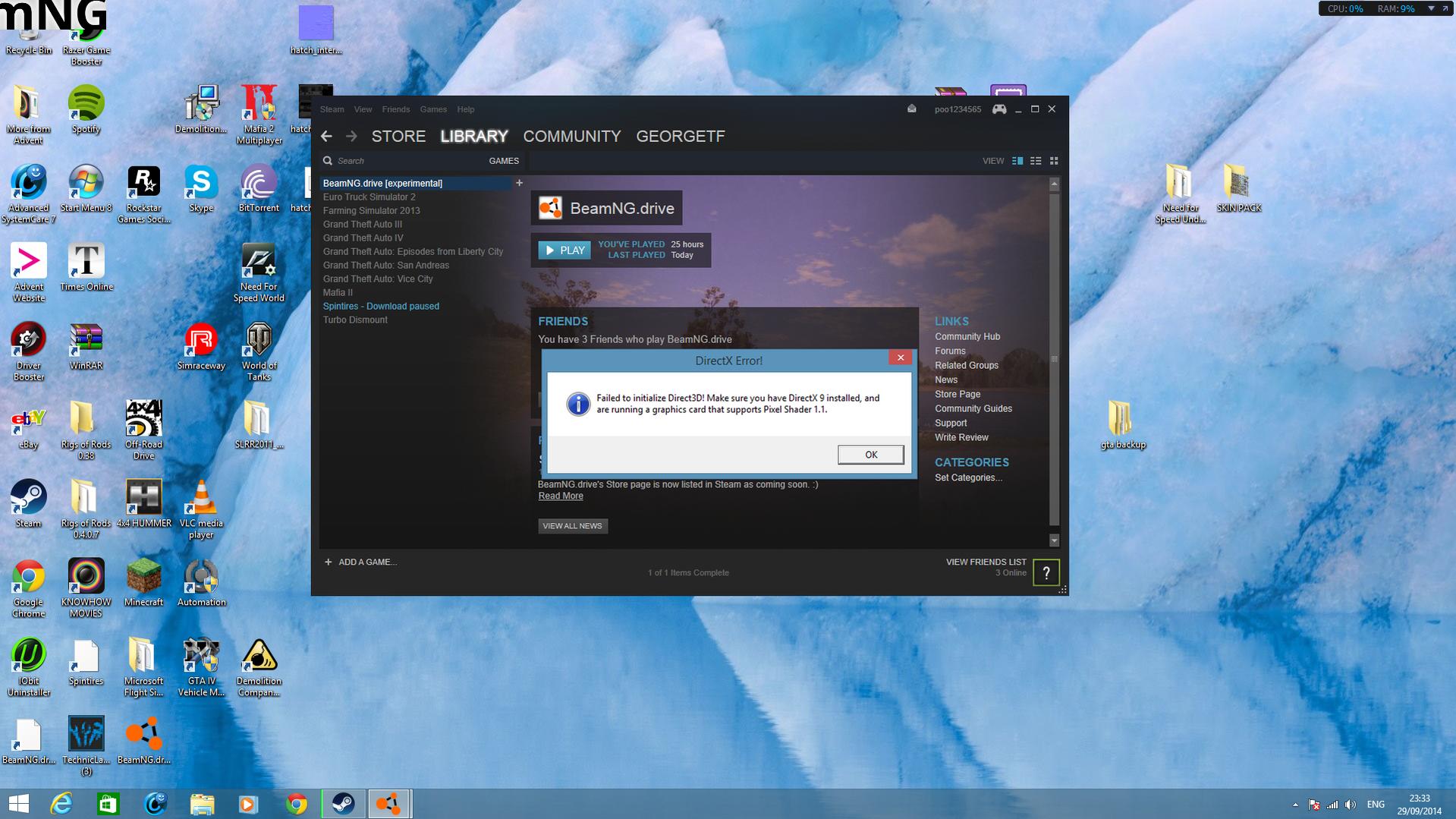Switch to list view icon
Screen dimensions: 1456x819
point(1036,161)
